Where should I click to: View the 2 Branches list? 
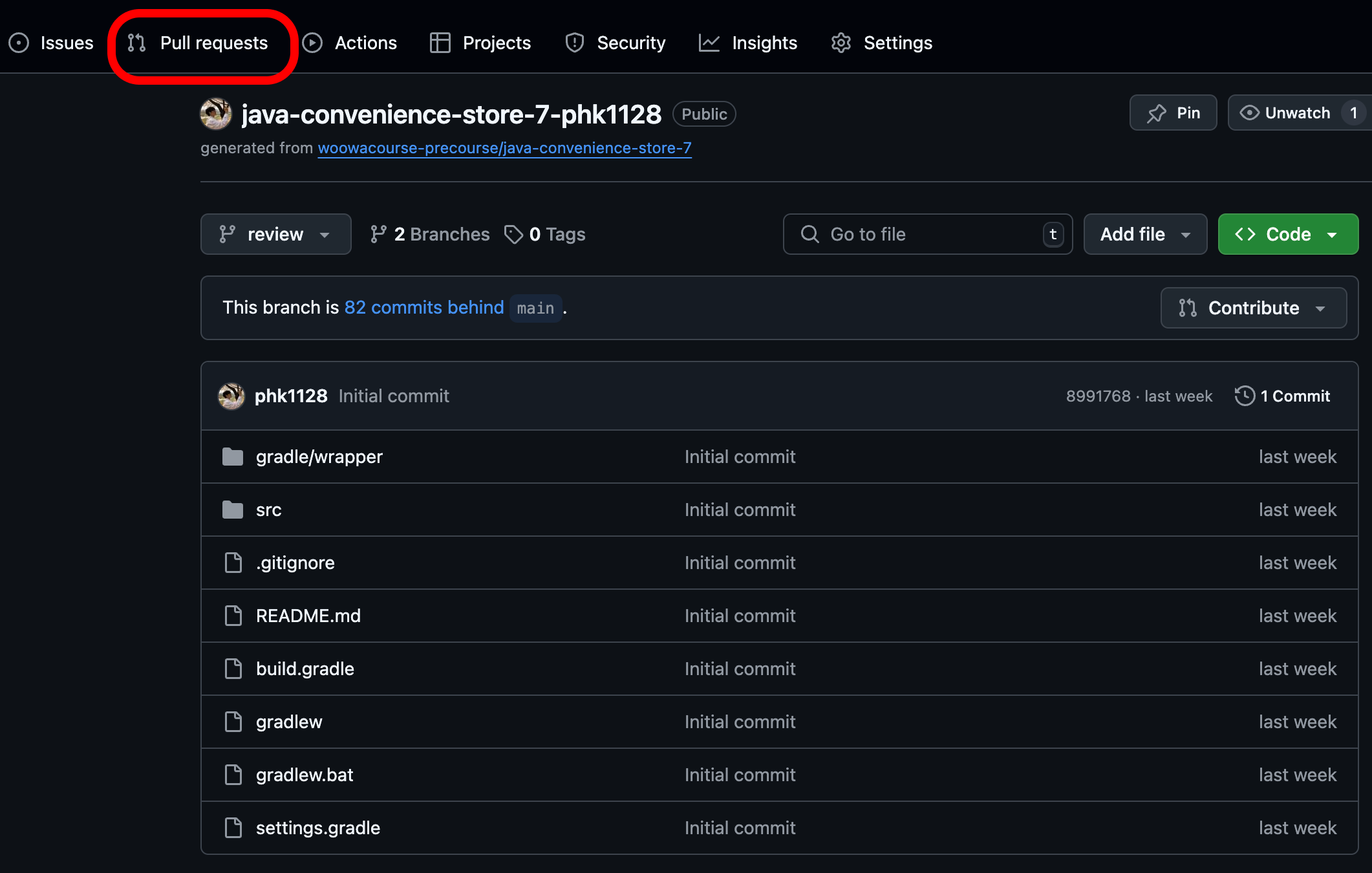[429, 234]
